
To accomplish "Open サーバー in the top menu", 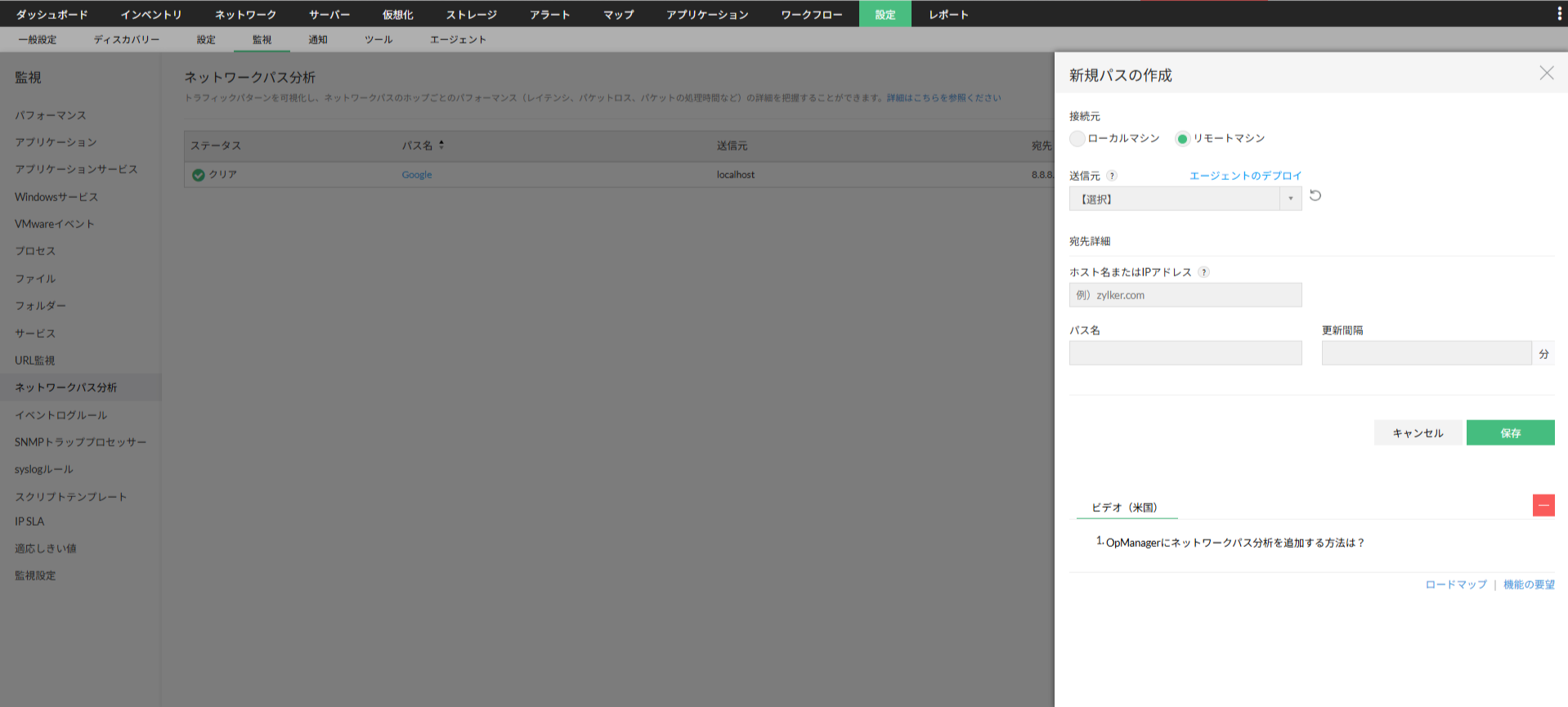I will click(x=329, y=15).
